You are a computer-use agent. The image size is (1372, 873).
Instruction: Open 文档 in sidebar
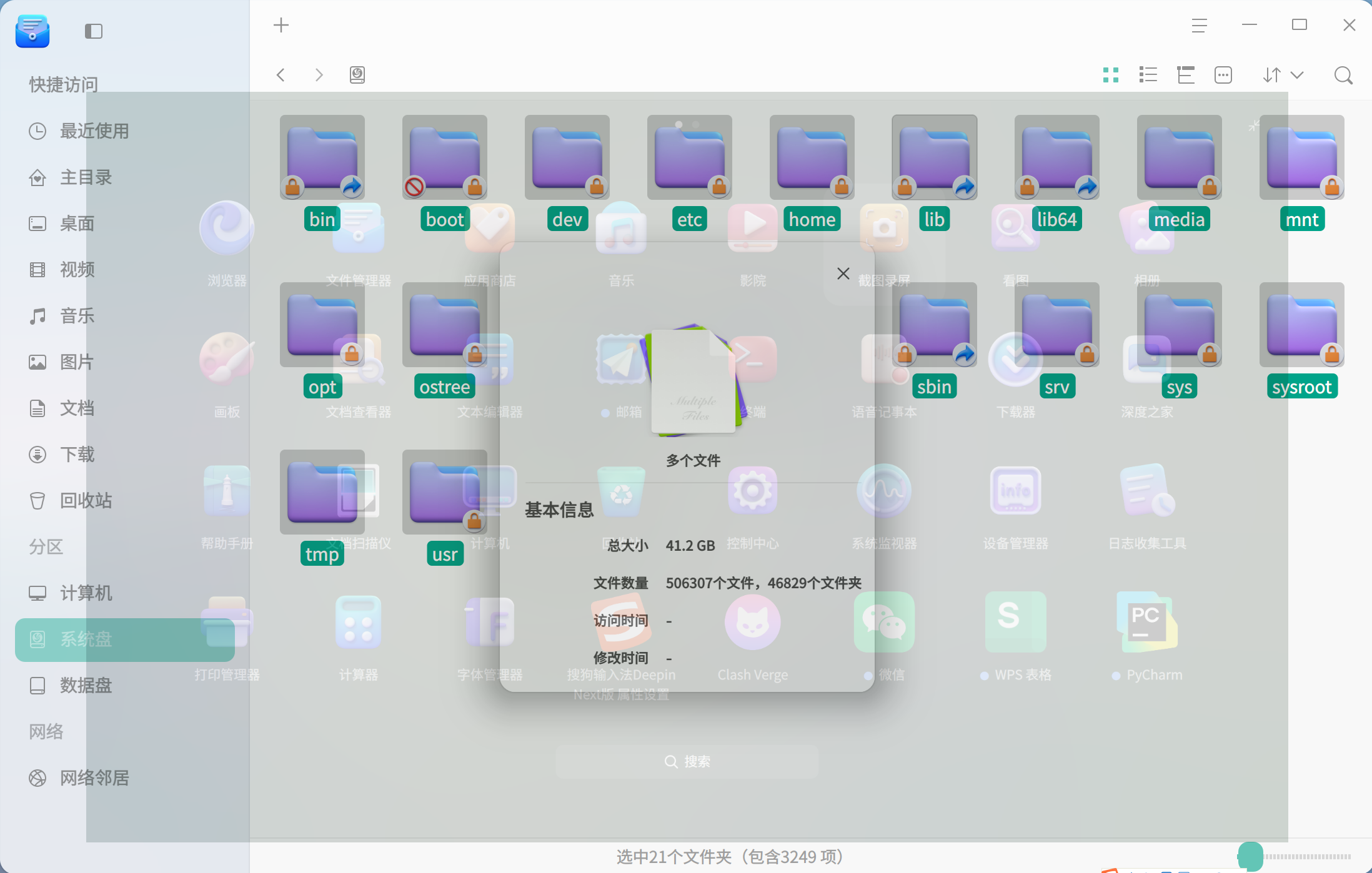click(125, 408)
